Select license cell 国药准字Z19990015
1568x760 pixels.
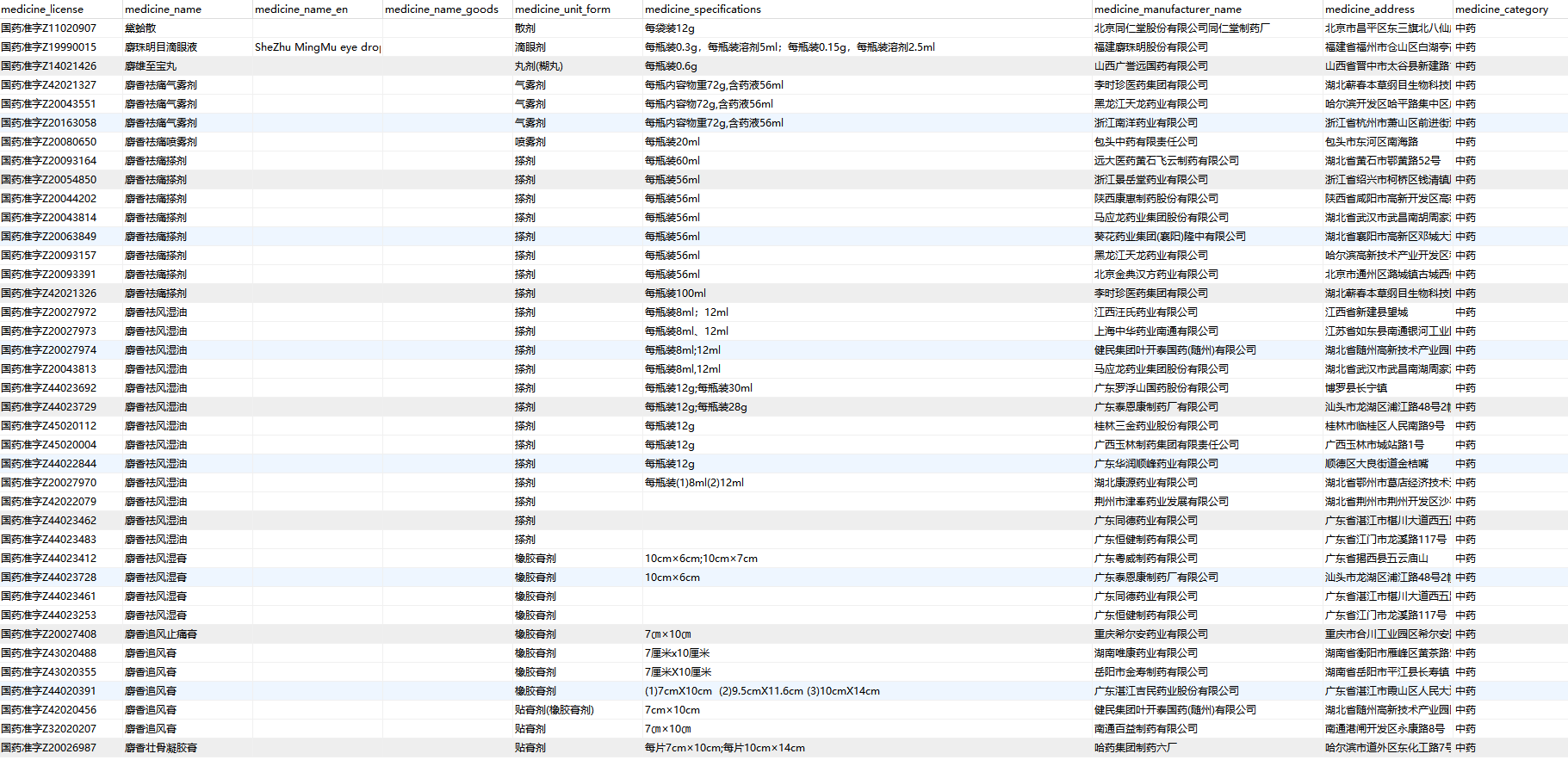point(49,47)
